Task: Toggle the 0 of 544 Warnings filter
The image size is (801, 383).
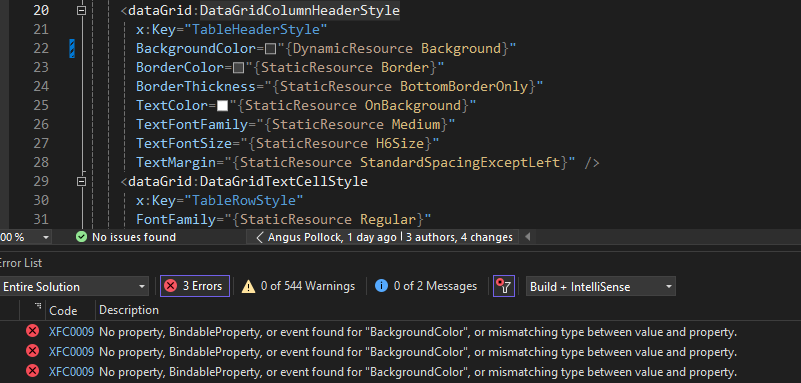Action: pos(299,286)
